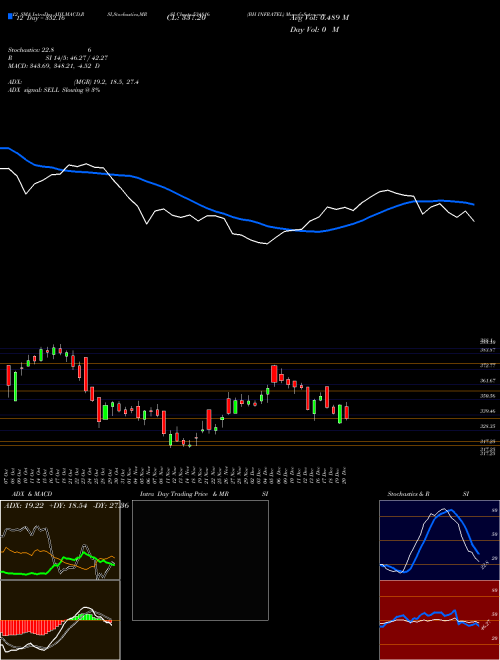Image resolution: width=500 pixels, height=660 pixels.
Task: Select the '12 Day = 332.16' legend text
Action: (40, 19)
